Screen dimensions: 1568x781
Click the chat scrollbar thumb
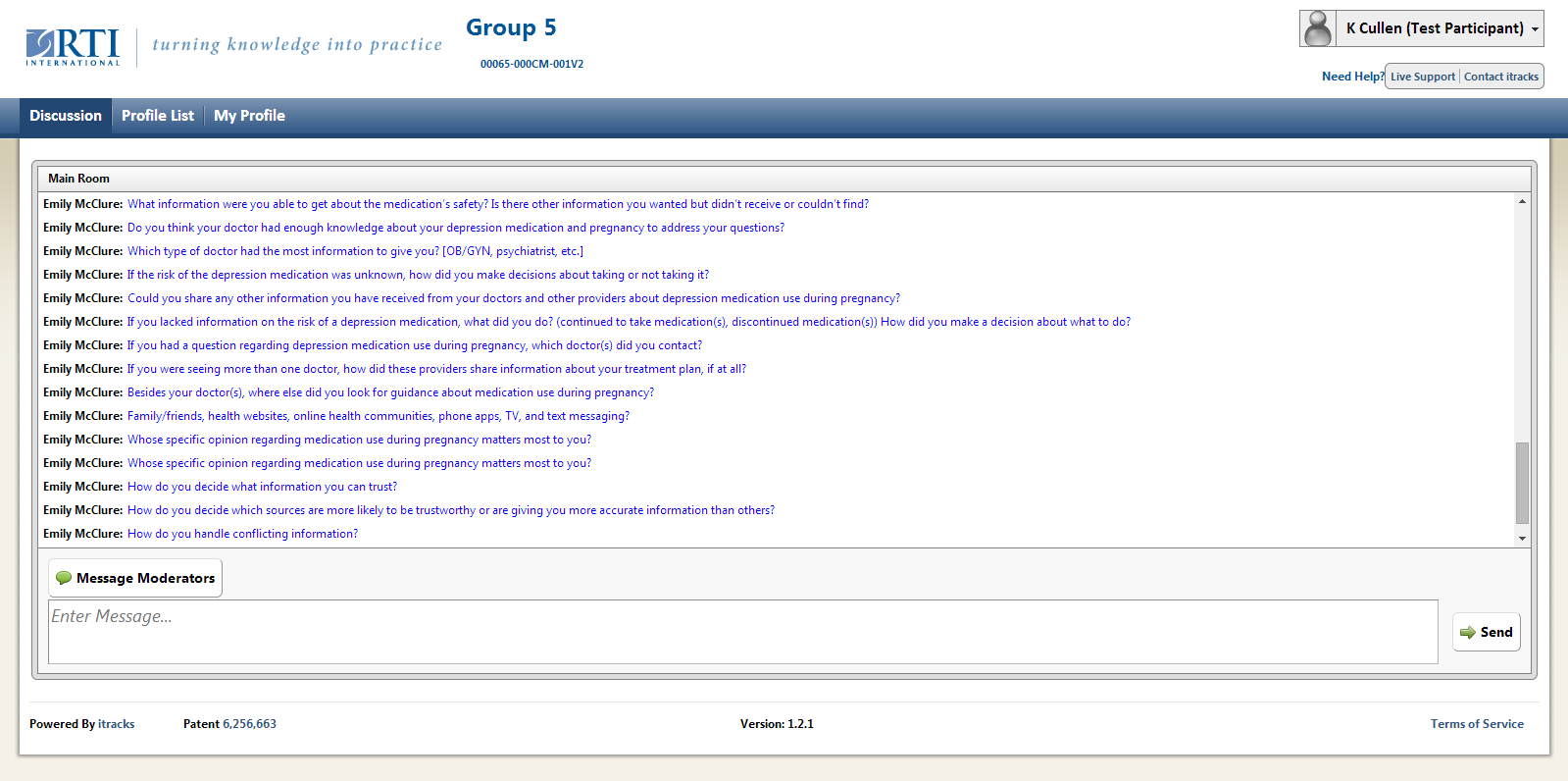1522,483
